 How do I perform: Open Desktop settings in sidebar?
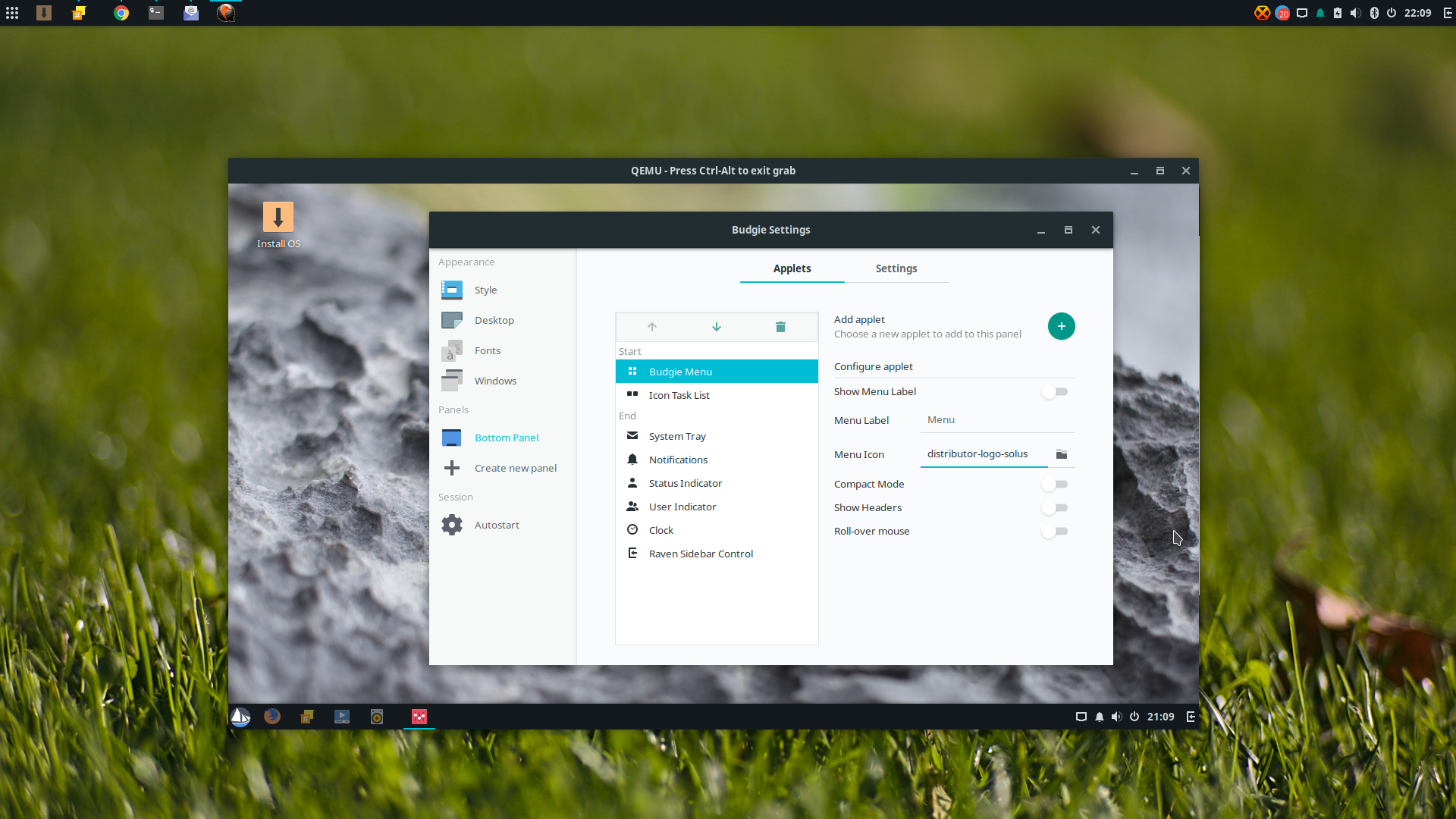click(502, 320)
